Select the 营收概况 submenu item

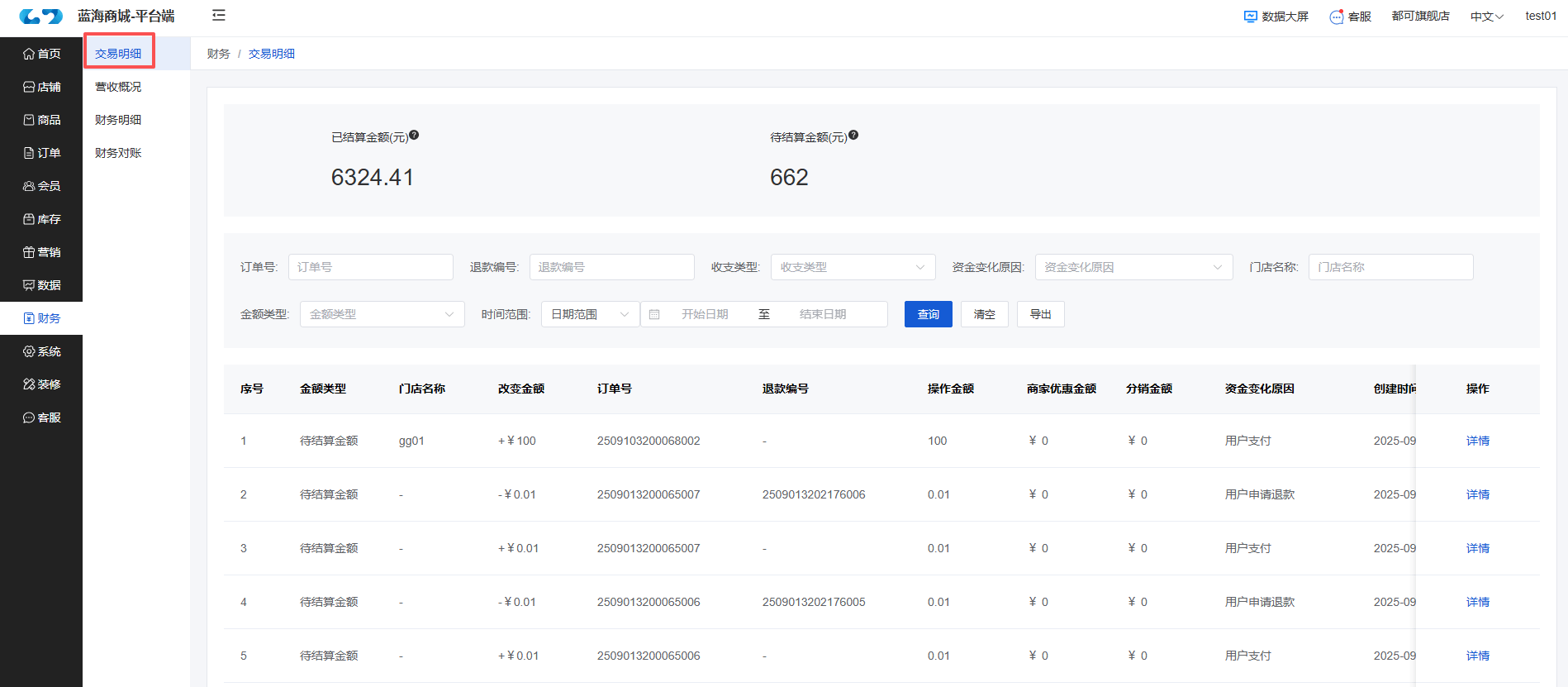tap(136, 87)
